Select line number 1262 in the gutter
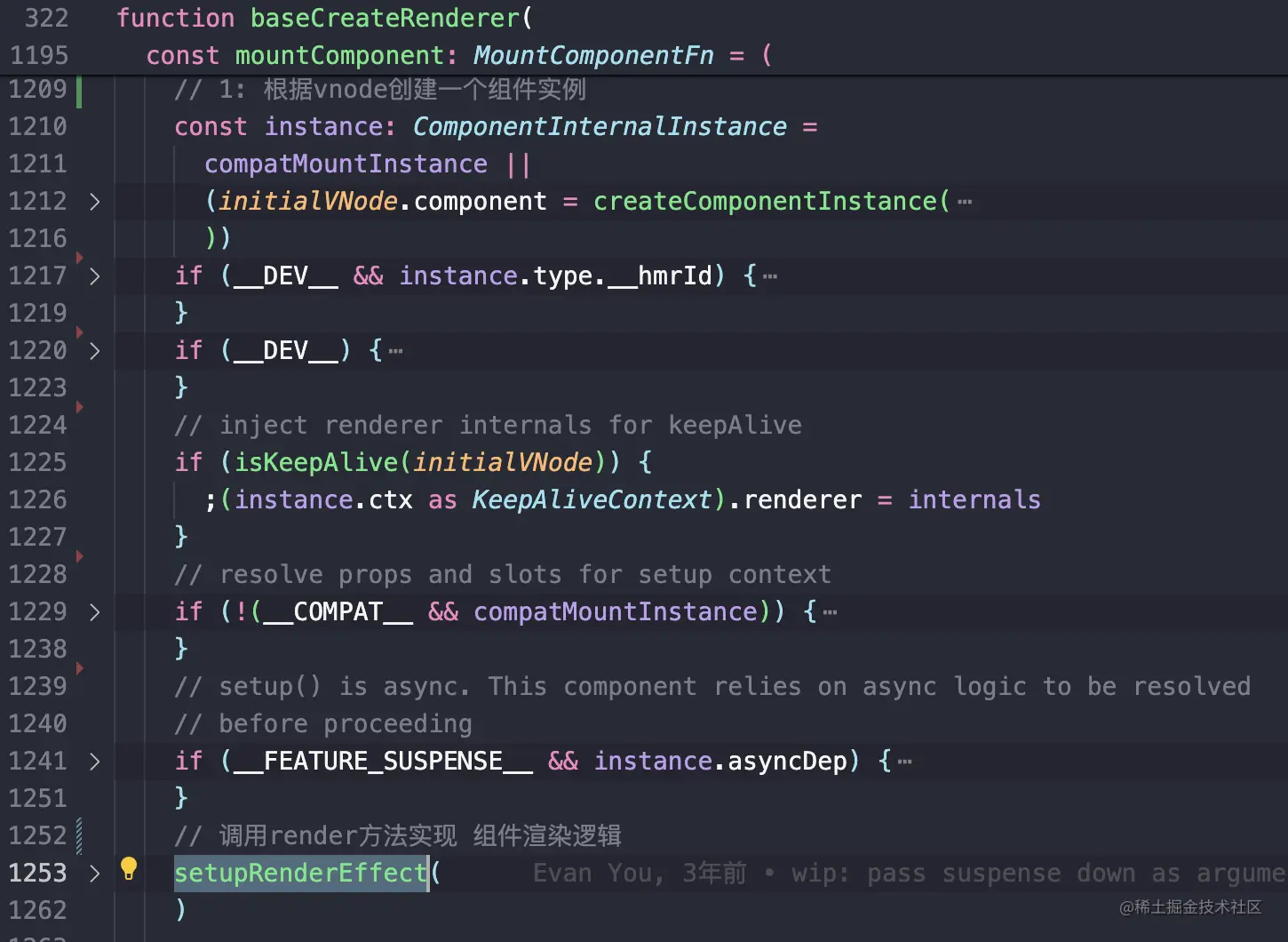1288x942 pixels. [x=37, y=911]
